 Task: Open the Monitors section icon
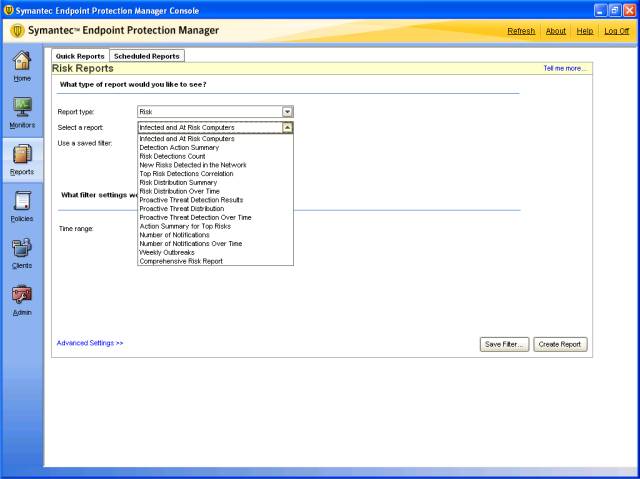[22, 107]
